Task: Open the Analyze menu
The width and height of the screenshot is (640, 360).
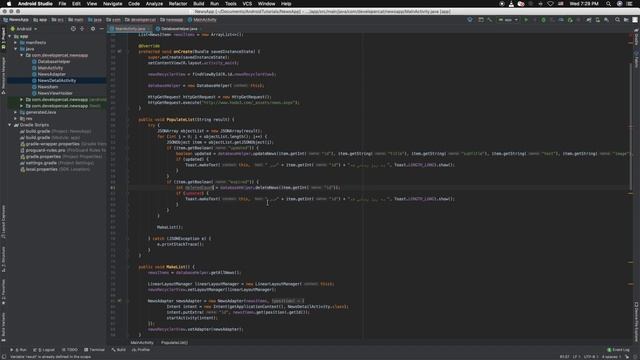Action: (x=154, y=4)
